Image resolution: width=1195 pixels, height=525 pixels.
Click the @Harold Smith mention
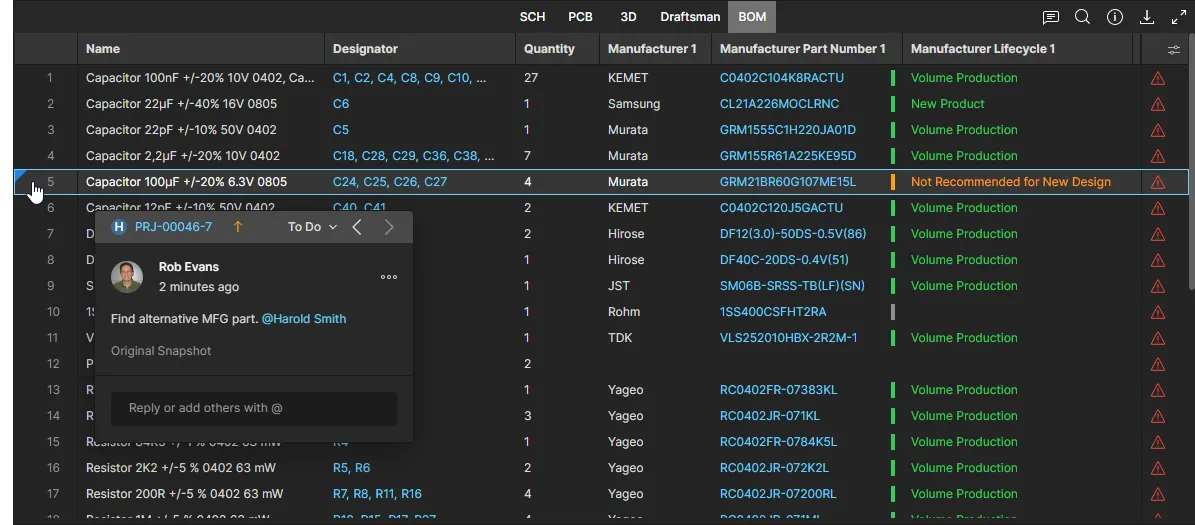click(304, 319)
